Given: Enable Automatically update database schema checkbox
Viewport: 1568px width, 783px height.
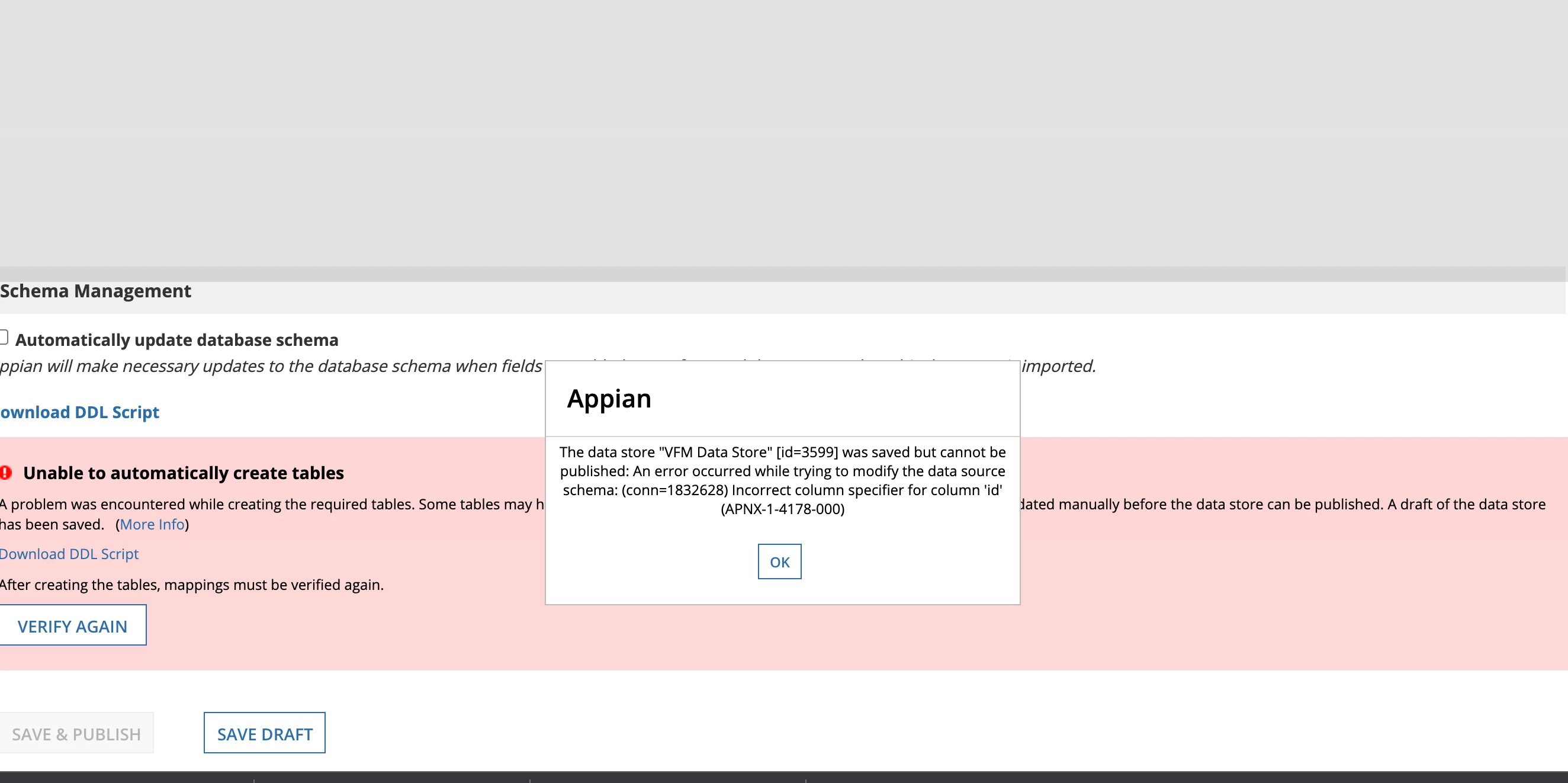Looking at the screenshot, I should (3, 338).
